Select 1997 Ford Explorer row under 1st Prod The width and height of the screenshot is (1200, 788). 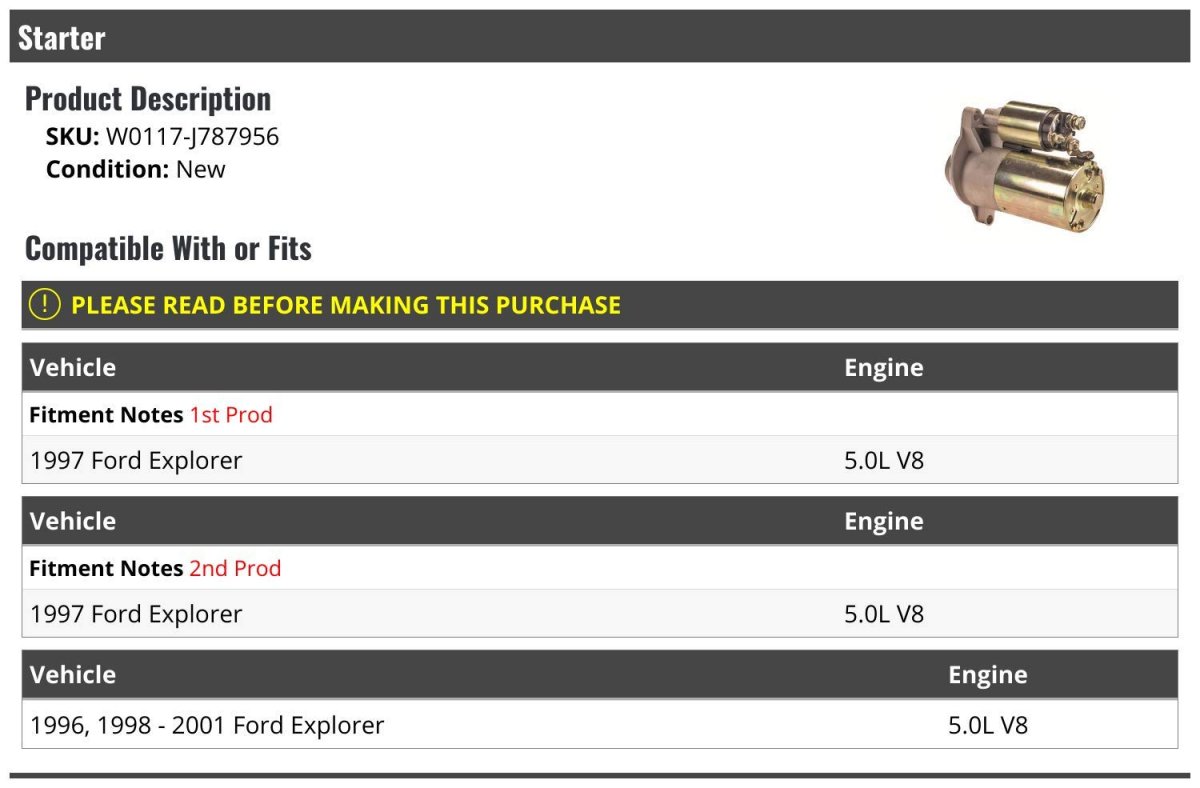tap(600, 460)
